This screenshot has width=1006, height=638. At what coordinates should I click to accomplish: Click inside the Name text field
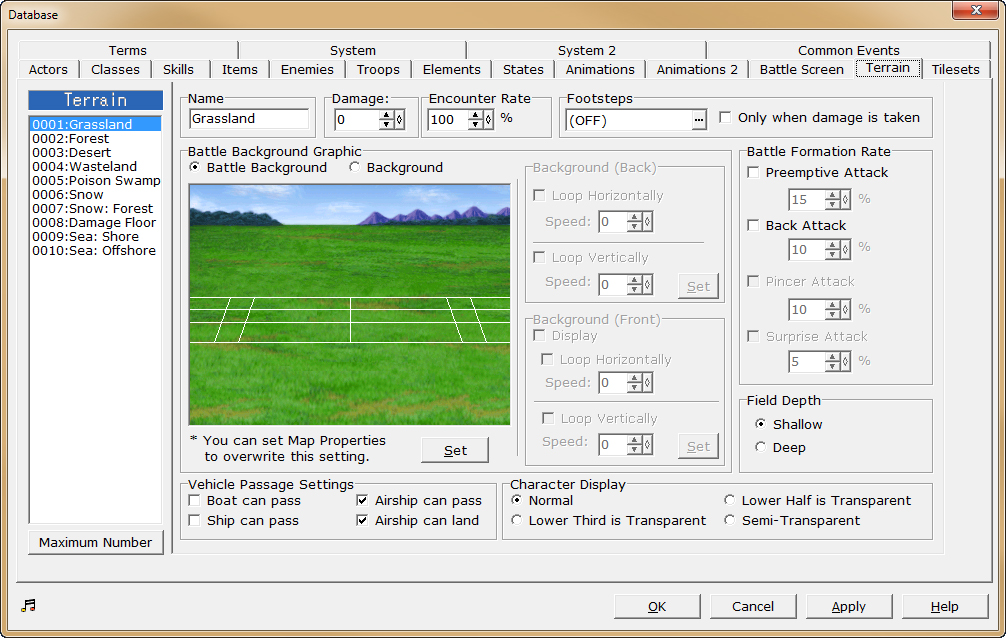pyautogui.click(x=248, y=119)
